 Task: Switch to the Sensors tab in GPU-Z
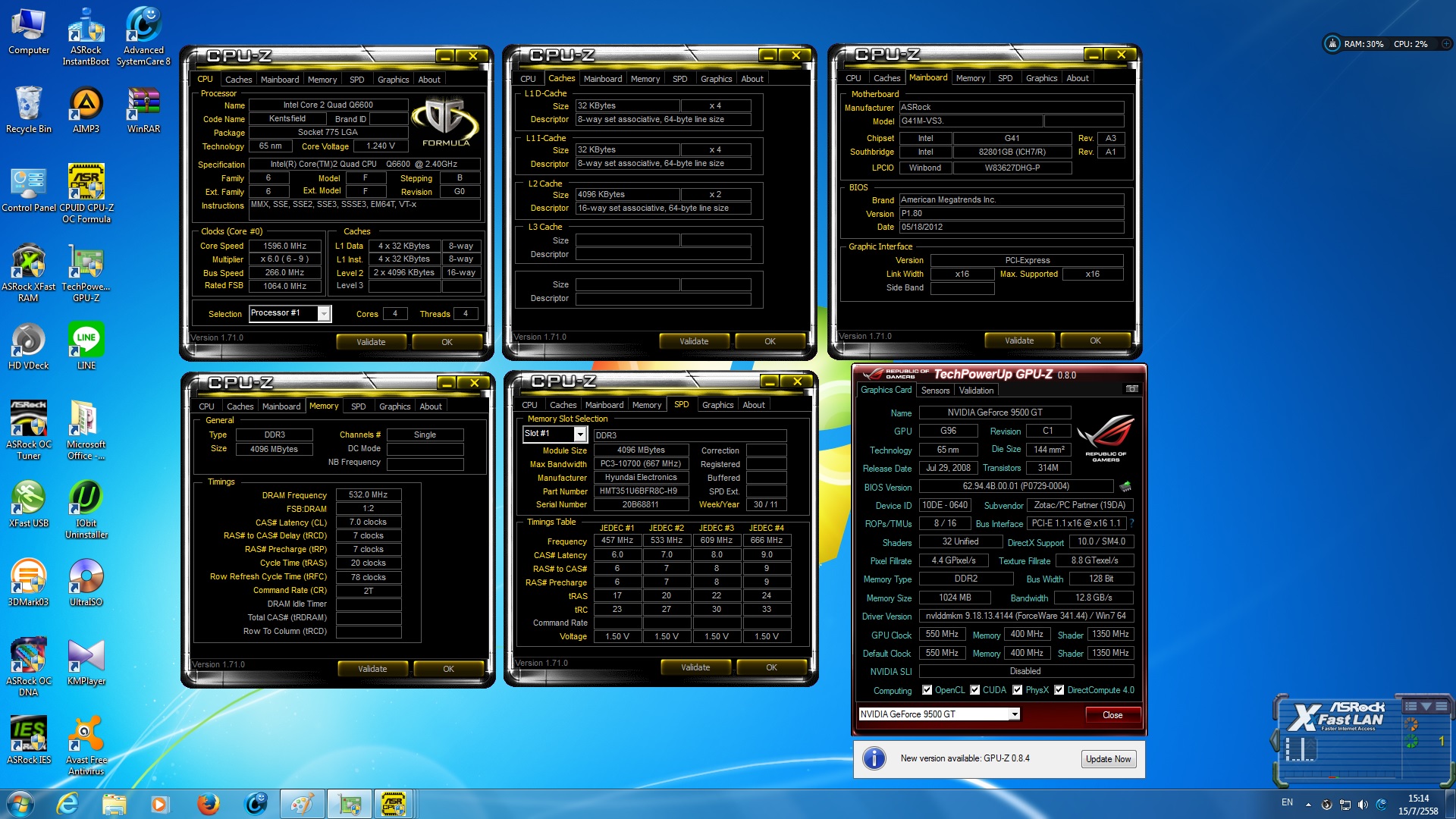click(935, 391)
